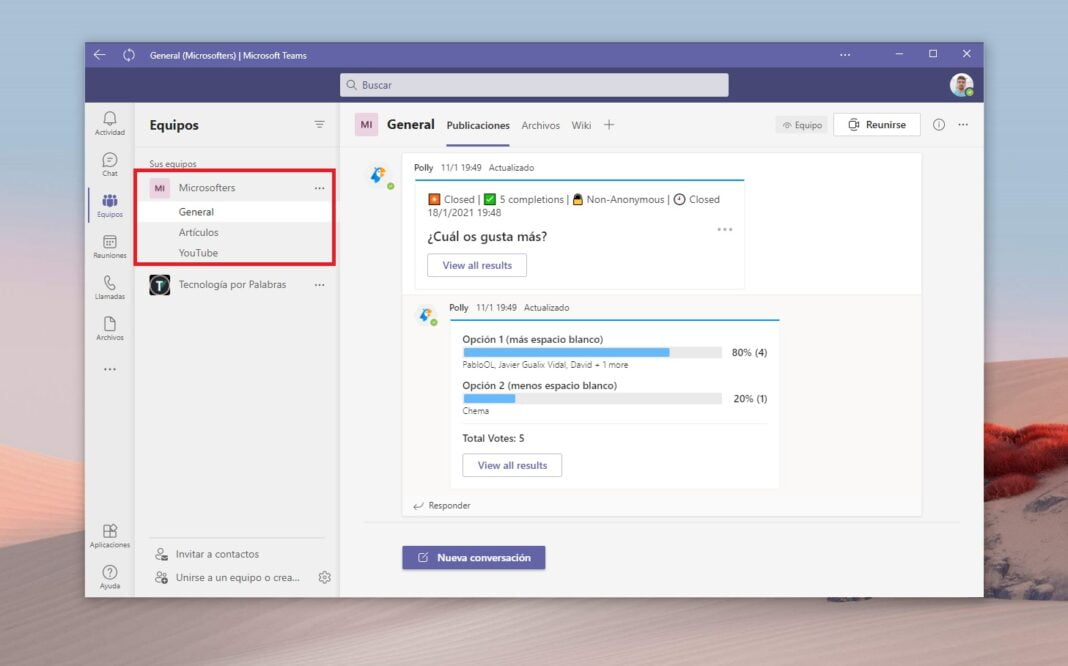Screen dimensions: 1068x666
Task: Click the filter teams icon
Action: [x=319, y=125]
